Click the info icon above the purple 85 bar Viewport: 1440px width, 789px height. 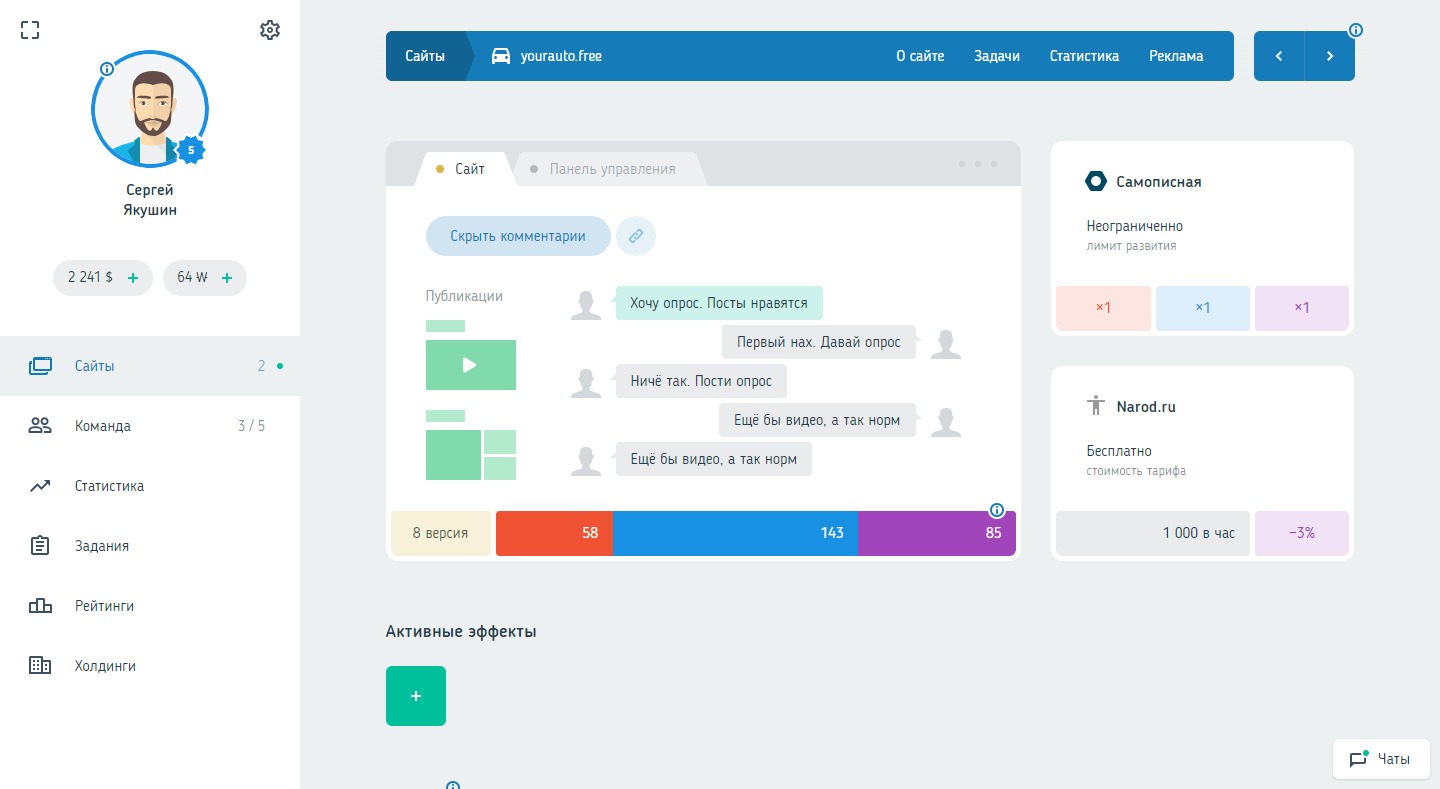[x=996, y=510]
